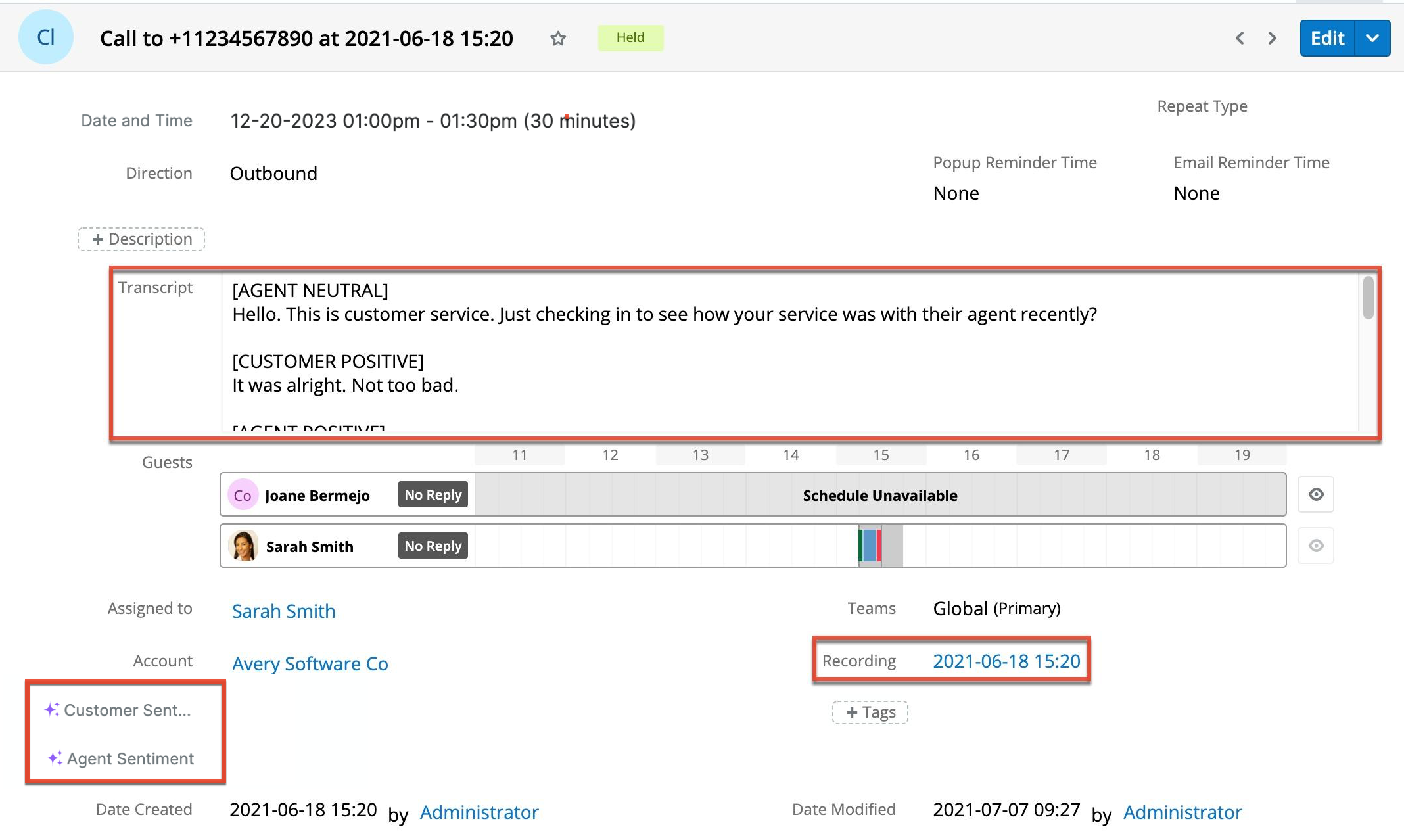Open Avery Software Co account link
Image resolution: width=1404 pixels, height=840 pixels.
click(310, 664)
